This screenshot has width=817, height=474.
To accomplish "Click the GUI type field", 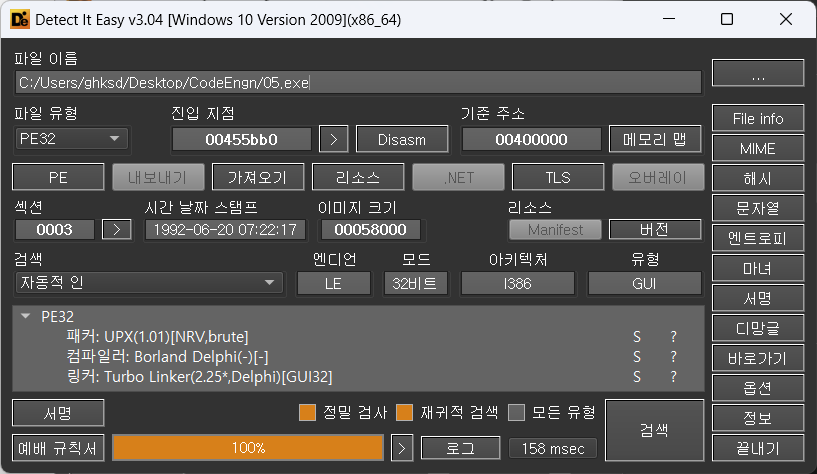I will tap(644, 284).
